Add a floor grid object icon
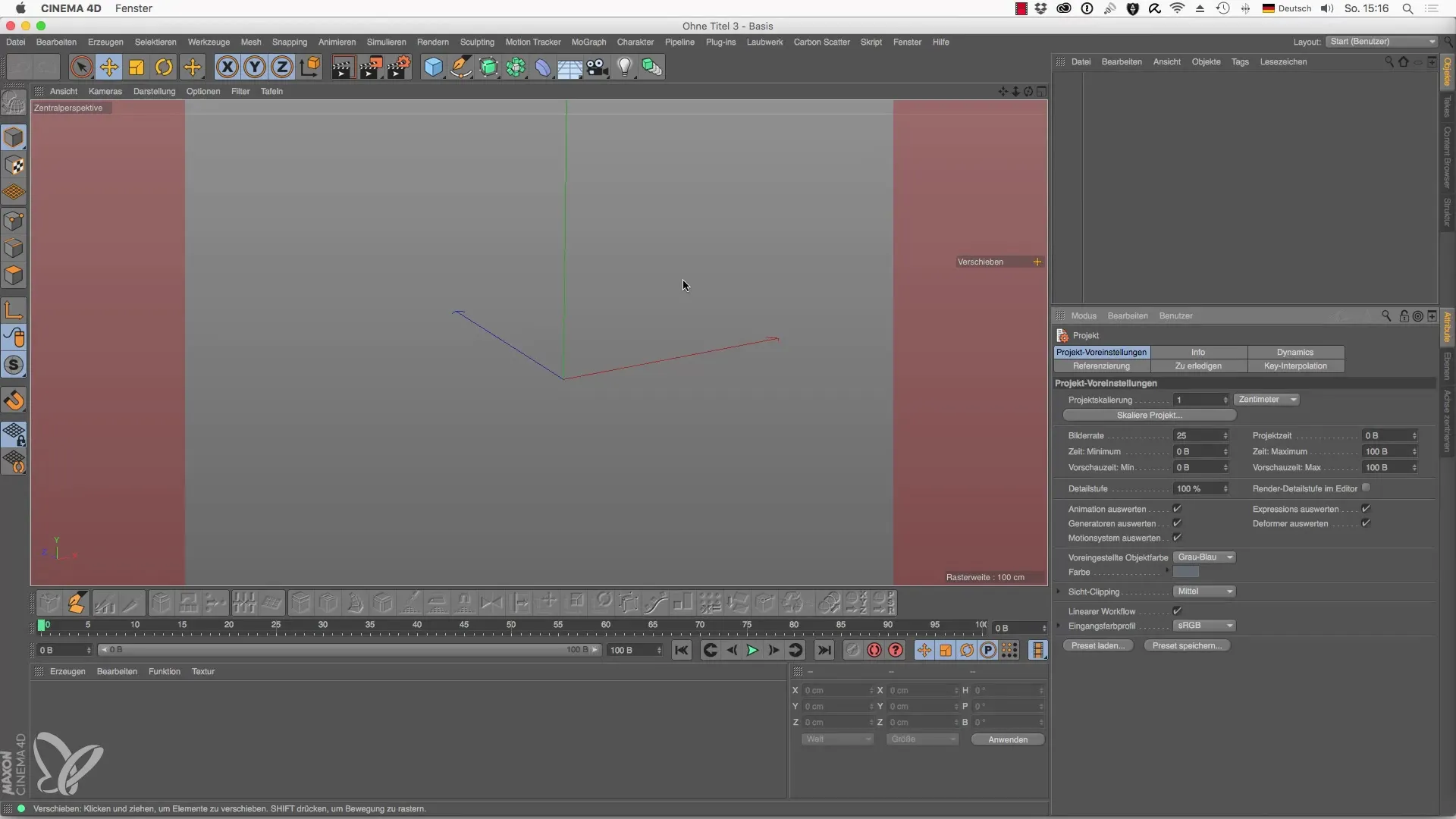The image size is (1456, 819). tap(570, 67)
